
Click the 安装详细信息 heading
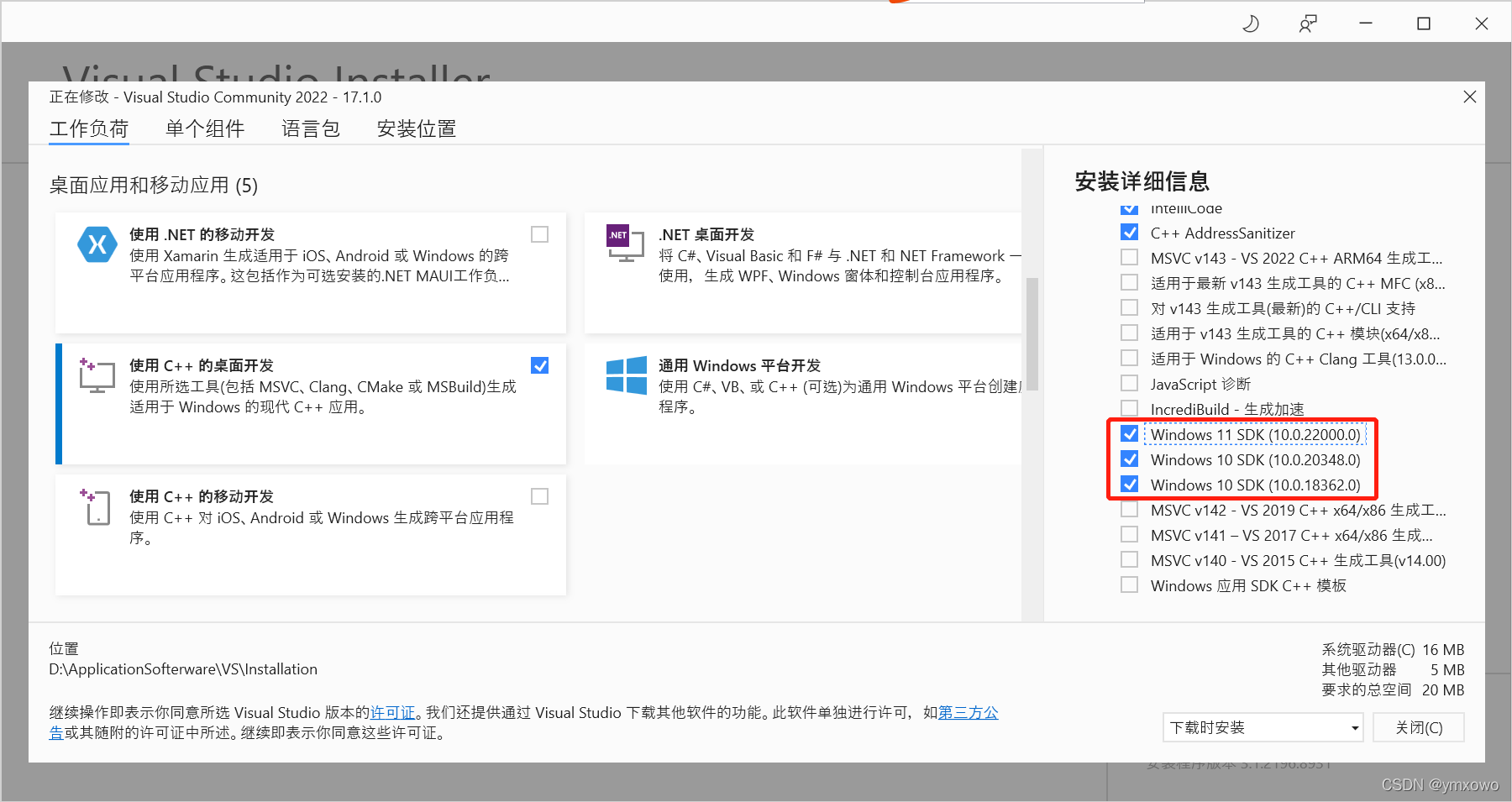point(1142,181)
